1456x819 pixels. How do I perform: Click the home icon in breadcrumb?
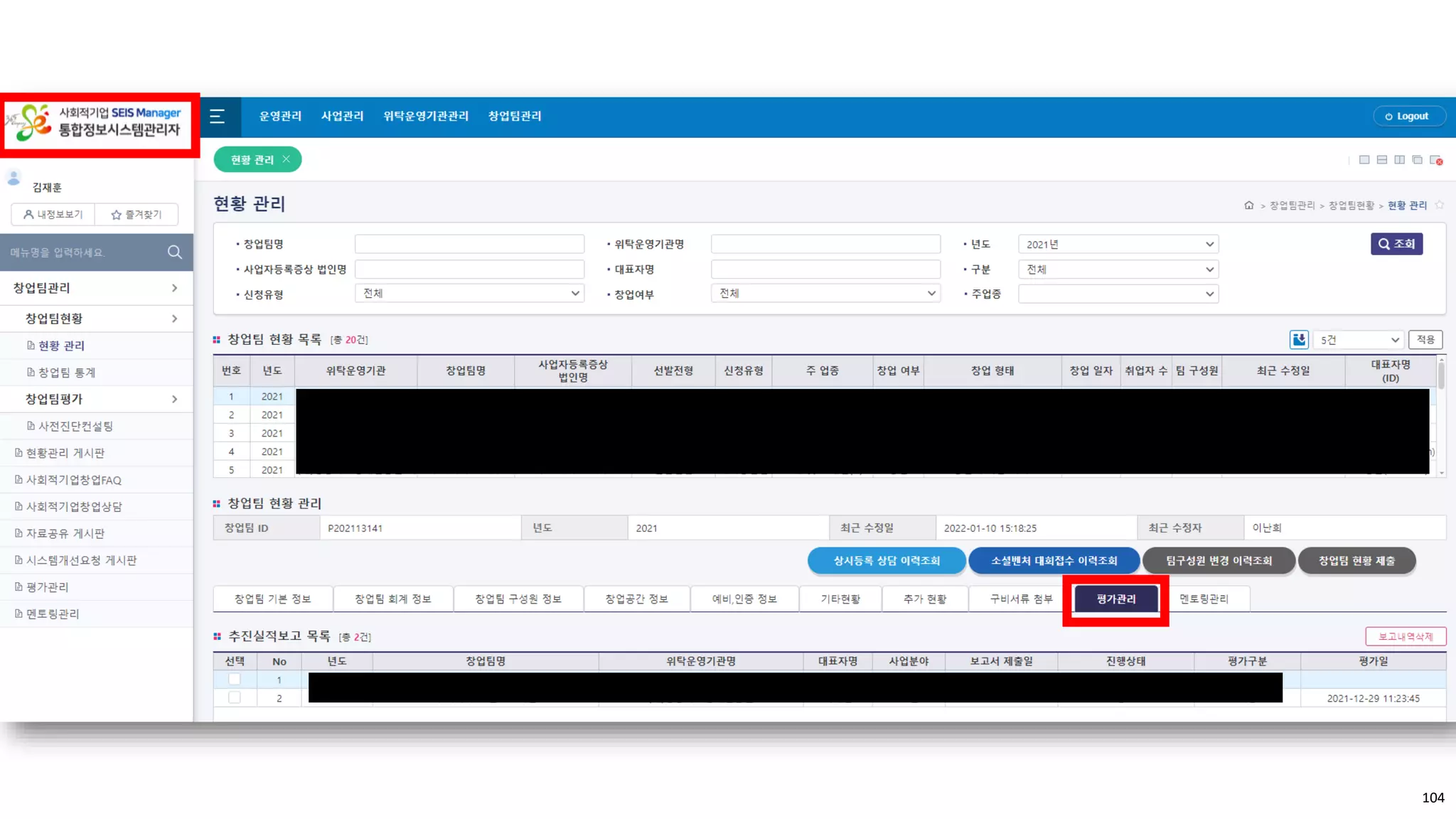[x=1248, y=205]
